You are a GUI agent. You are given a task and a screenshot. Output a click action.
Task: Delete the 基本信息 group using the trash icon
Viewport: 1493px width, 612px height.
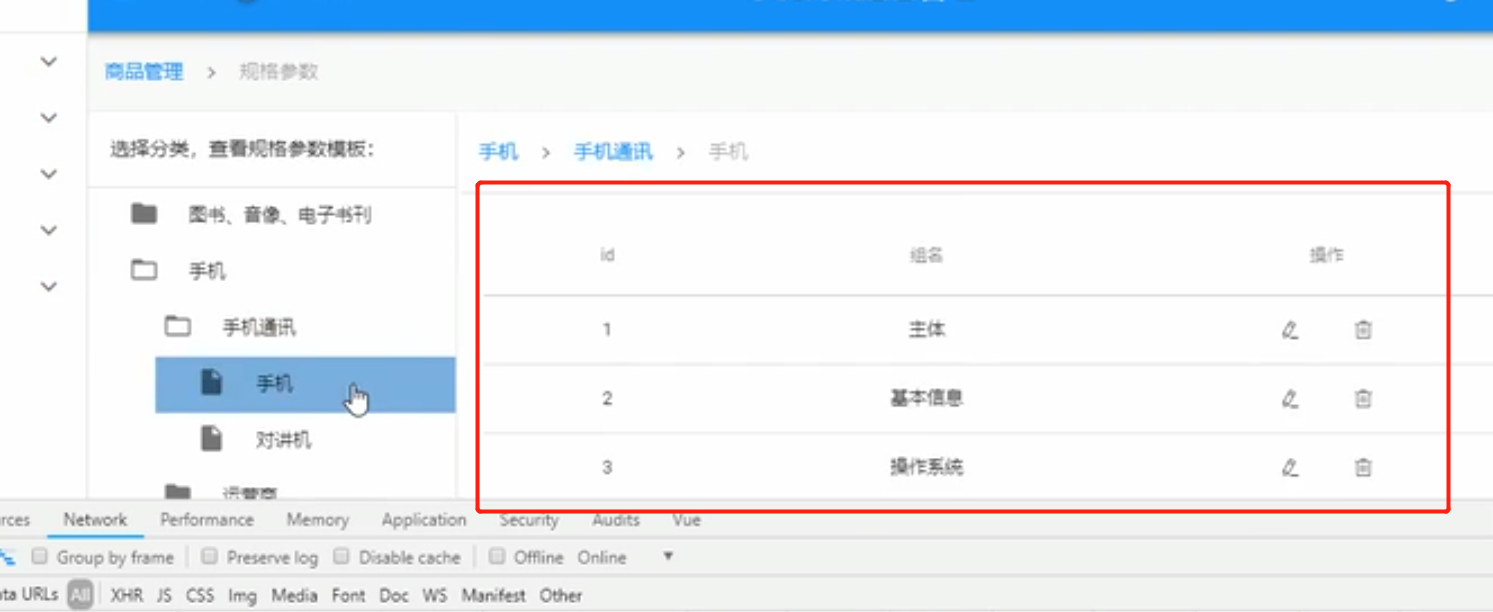click(x=1362, y=398)
